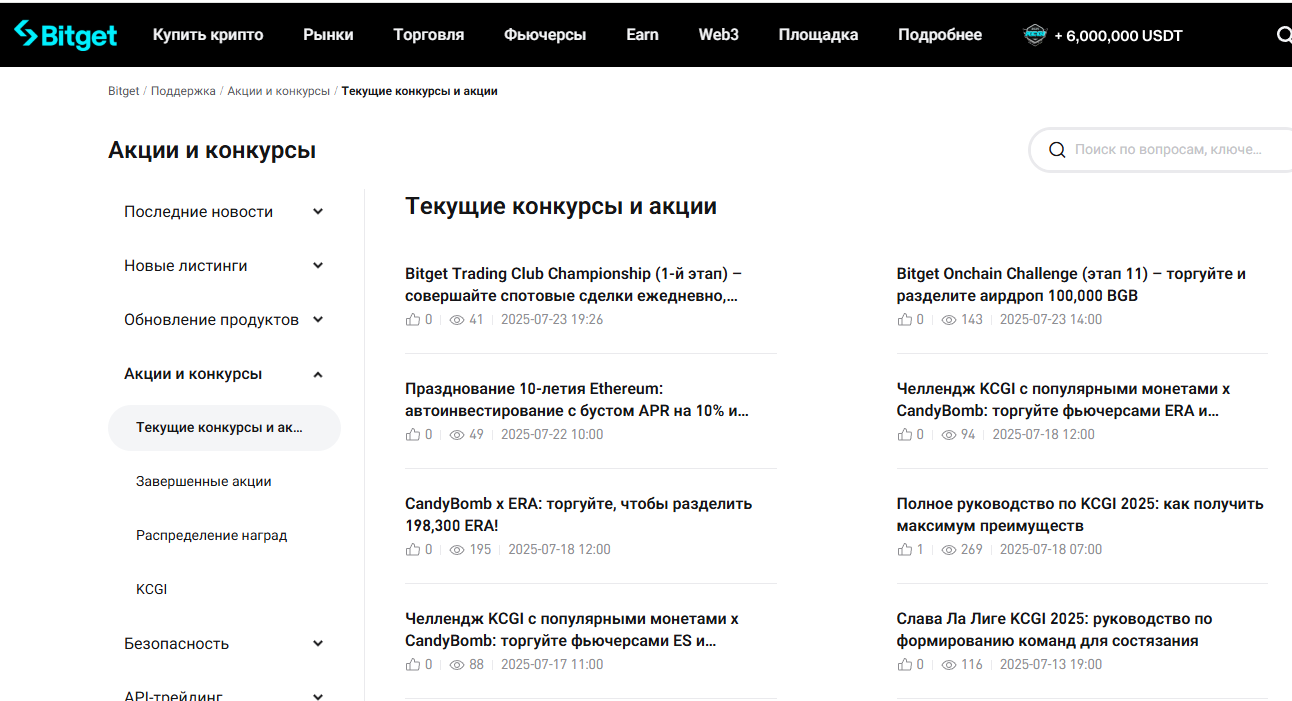Expand API-трейдинг sidebar section
This screenshot has height=701, width=1292.
click(318, 697)
